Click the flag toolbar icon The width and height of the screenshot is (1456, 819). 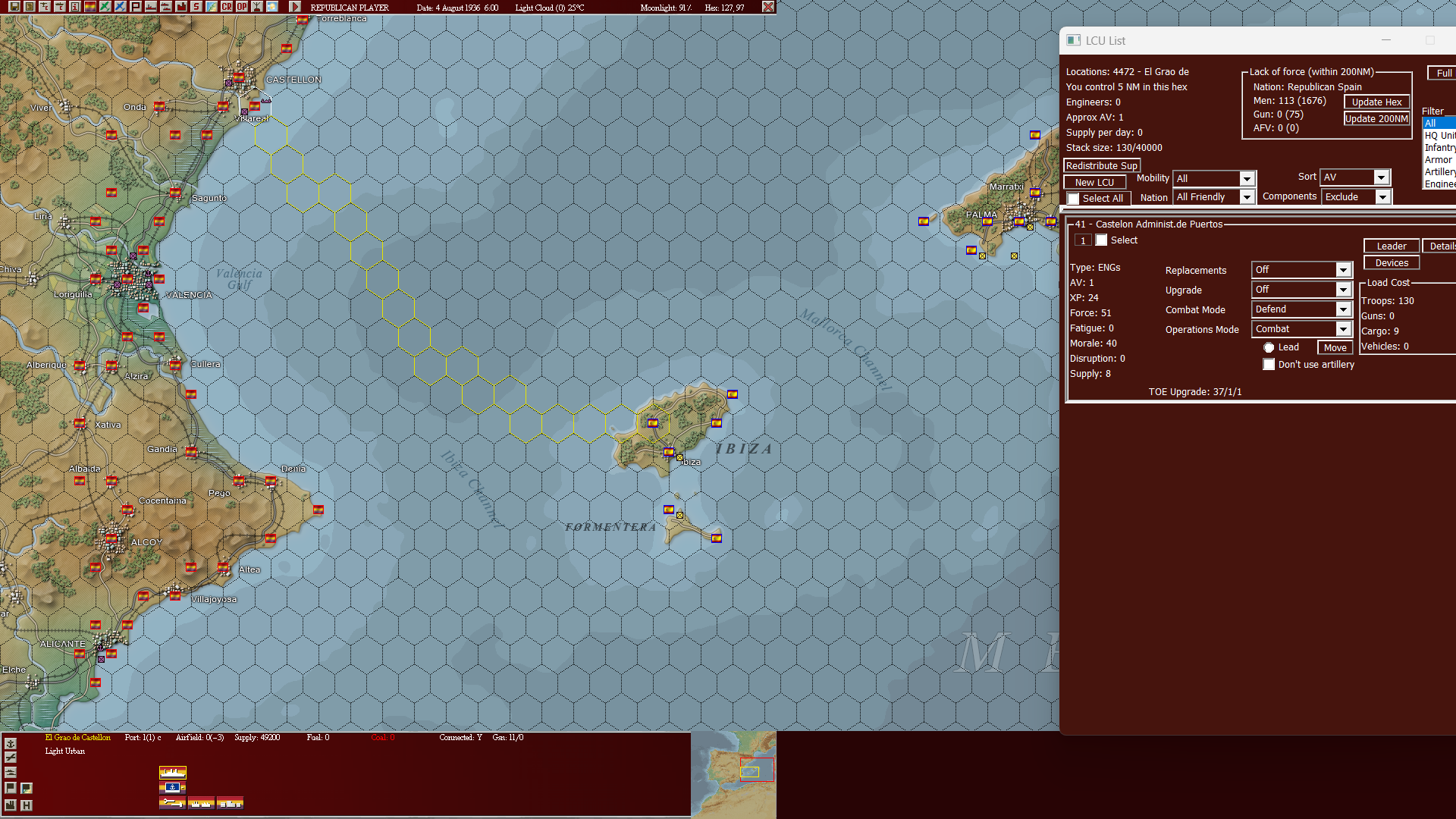(134, 7)
